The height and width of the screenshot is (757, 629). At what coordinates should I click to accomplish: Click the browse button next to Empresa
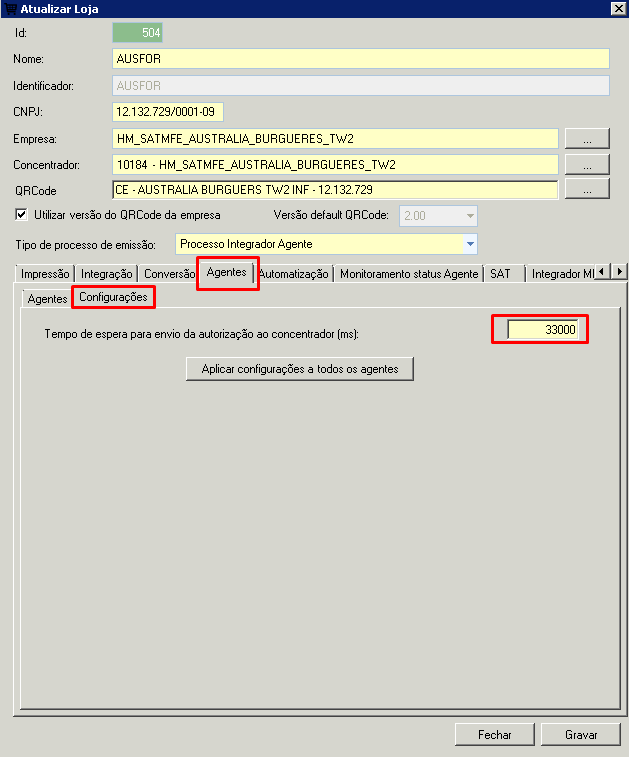(587, 138)
